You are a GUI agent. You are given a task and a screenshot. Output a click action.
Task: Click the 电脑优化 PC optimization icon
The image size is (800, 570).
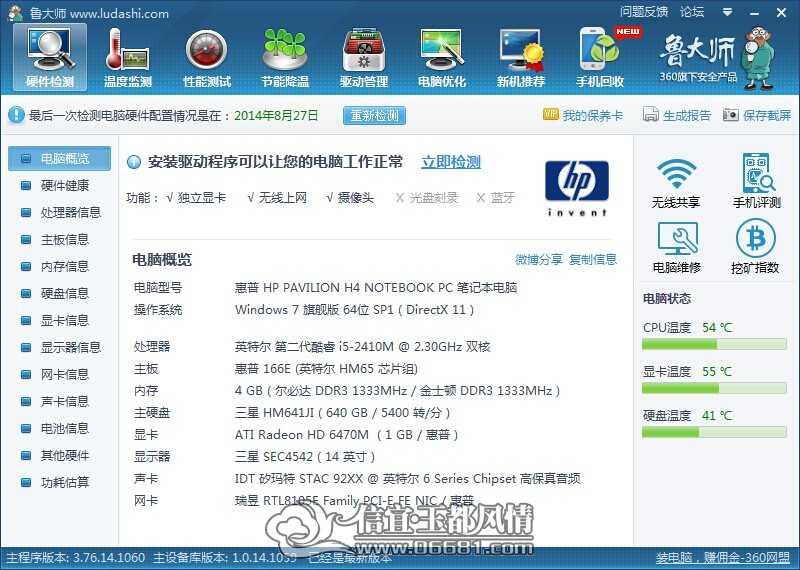[x=442, y=59]
